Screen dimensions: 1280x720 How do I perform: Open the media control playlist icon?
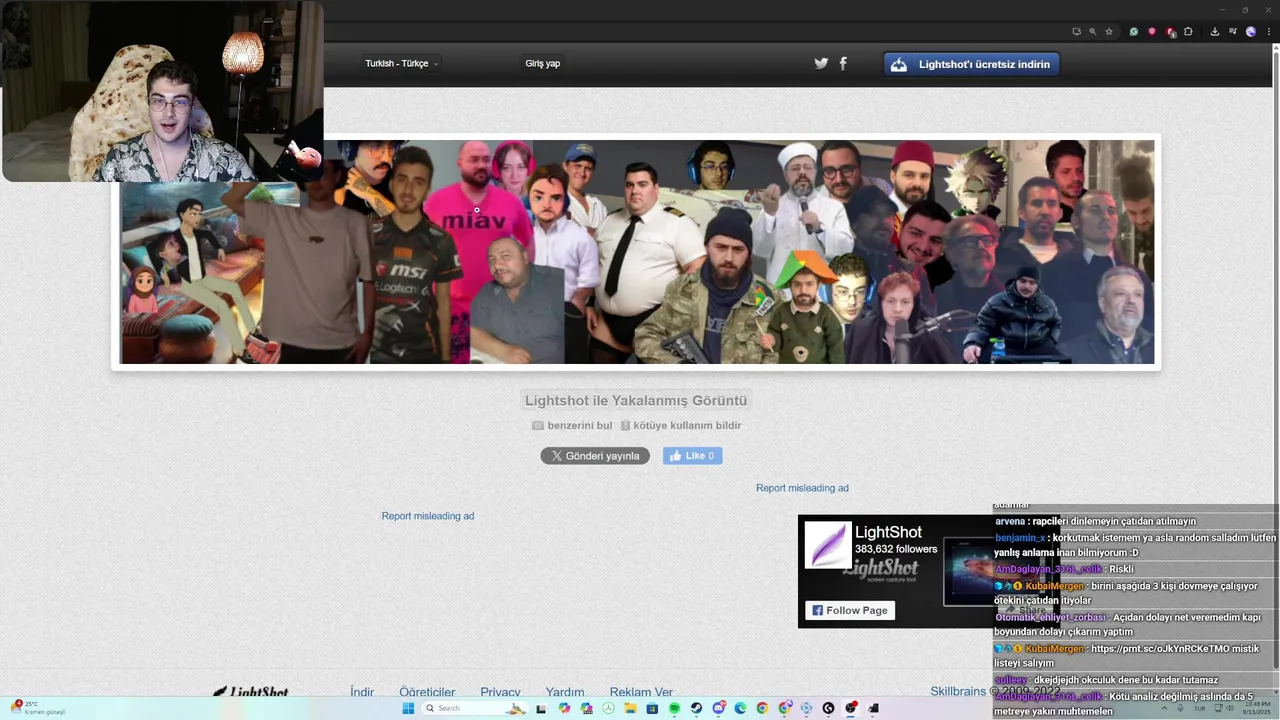coord(1233,32)
